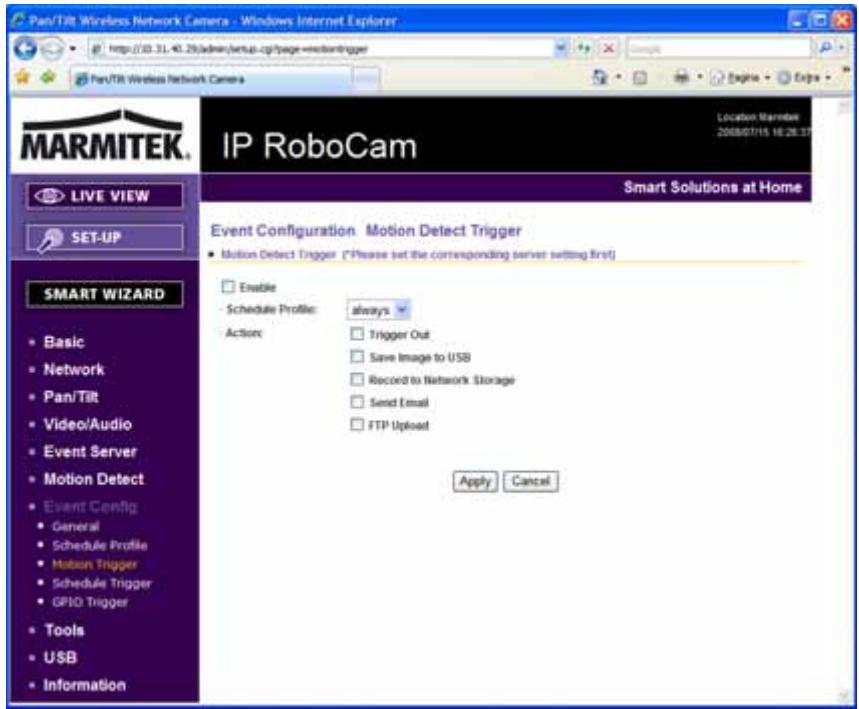Check Save Image to USB action
This screenshot has height=709, width=859.
pos(357,357)
